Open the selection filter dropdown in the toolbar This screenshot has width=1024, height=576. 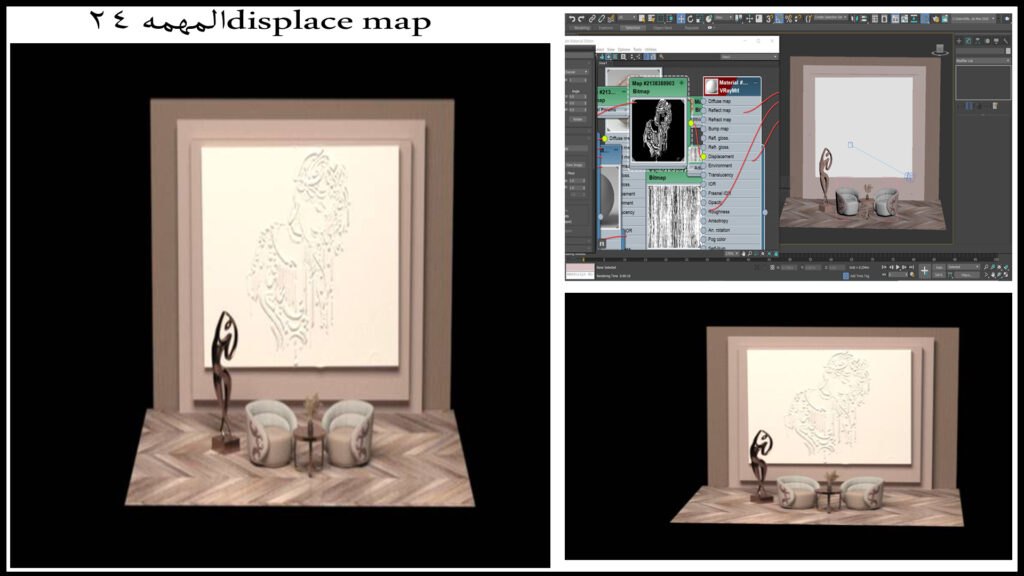tap(627, 18)
